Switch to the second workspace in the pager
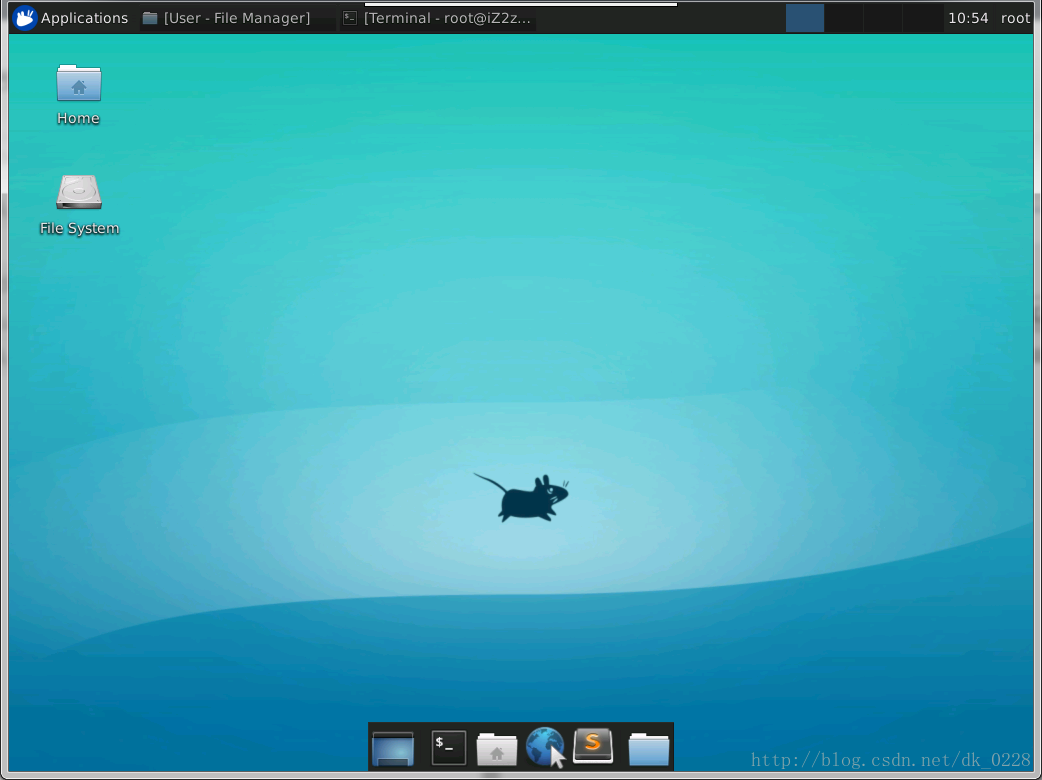The image size is (1042, 780). tap(844, 18)
